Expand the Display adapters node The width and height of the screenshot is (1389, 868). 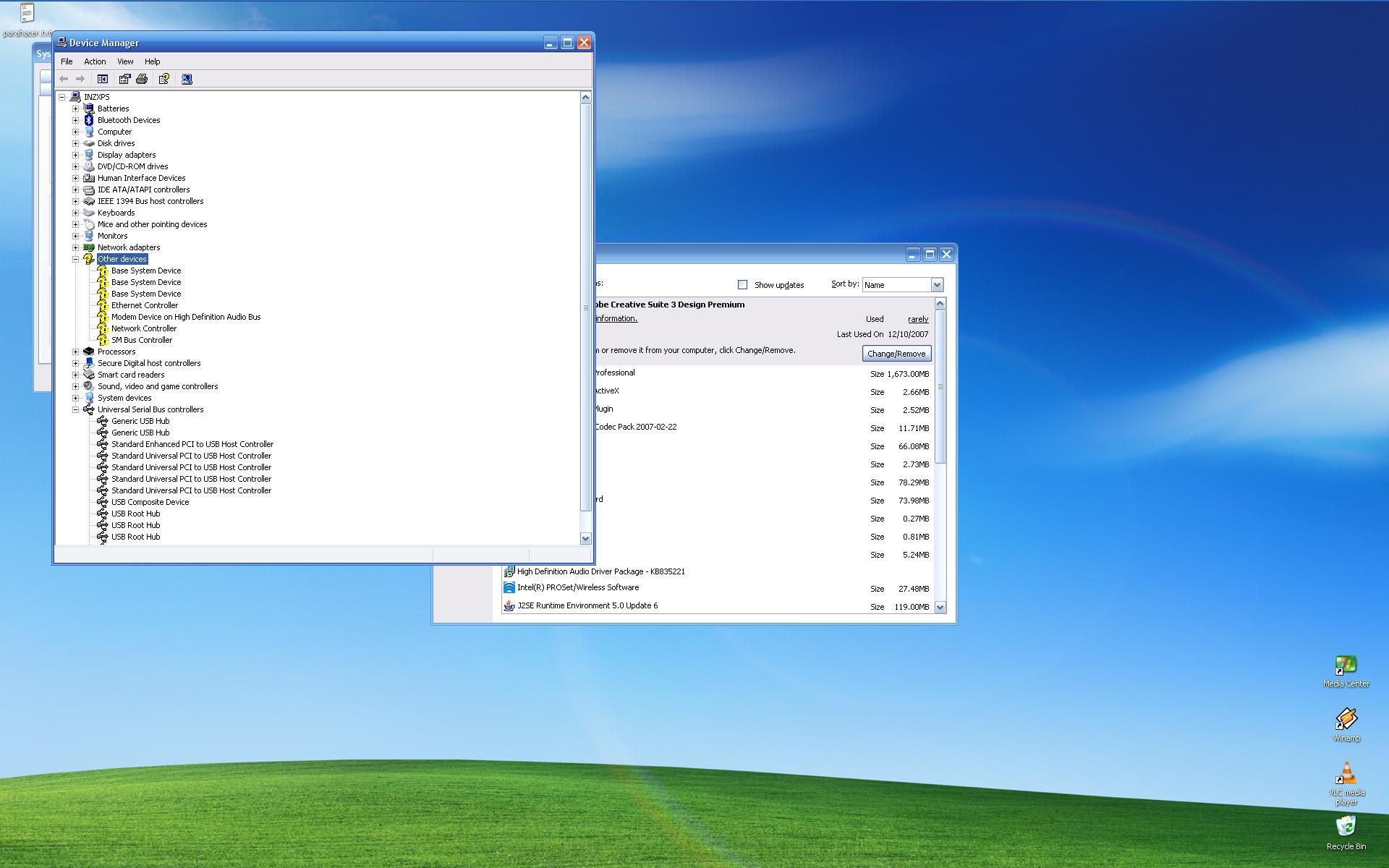click(75, 155)
